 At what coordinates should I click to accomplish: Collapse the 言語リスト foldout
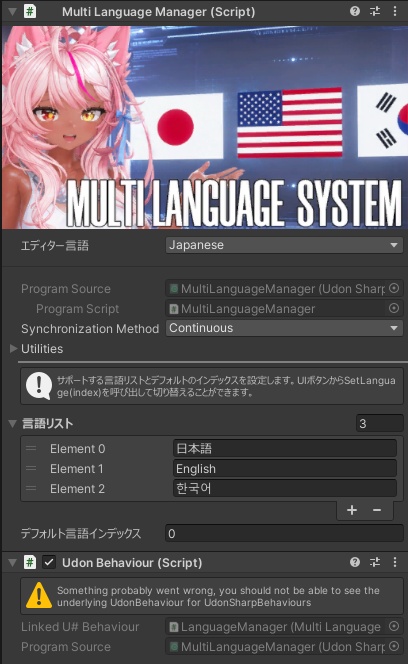point(13,423)
